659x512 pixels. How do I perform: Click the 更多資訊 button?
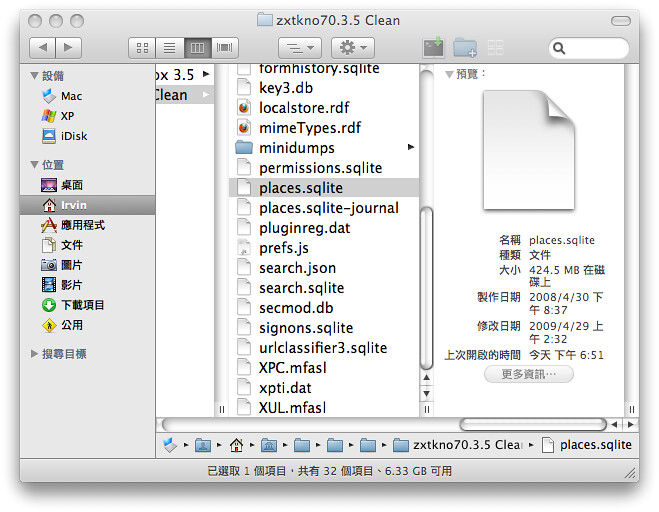(x=528, y=374)
